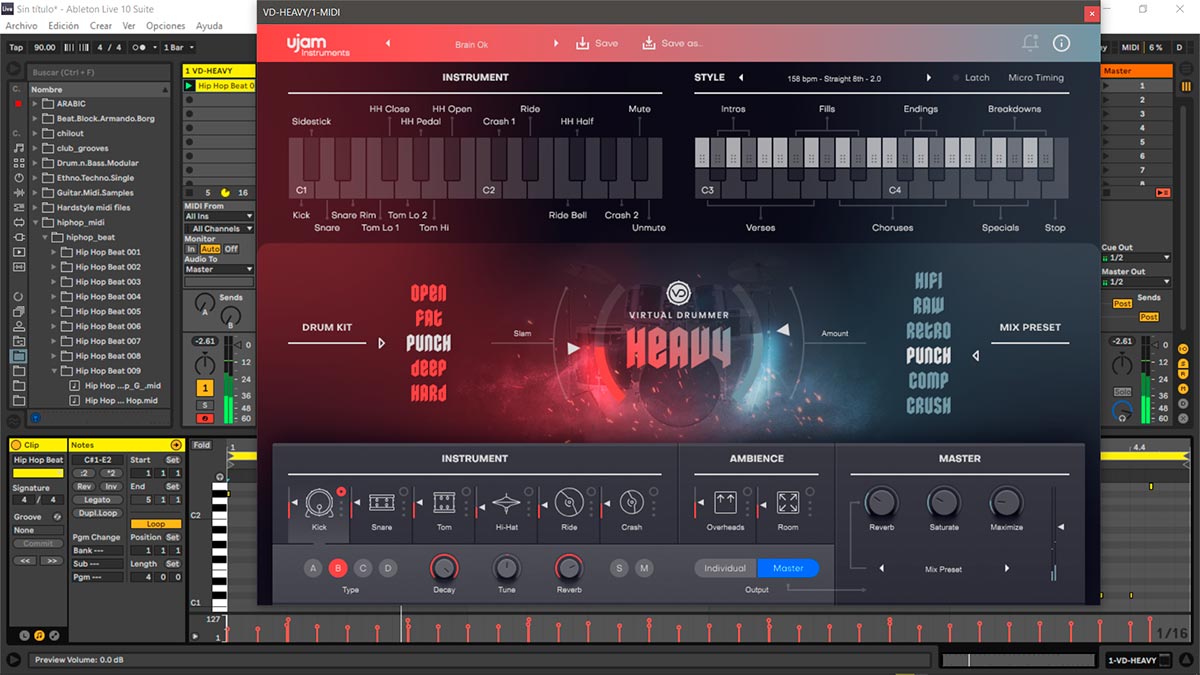Expand the chilout folder
This screenshot has height=675, width=1200.
pos(35,133)
